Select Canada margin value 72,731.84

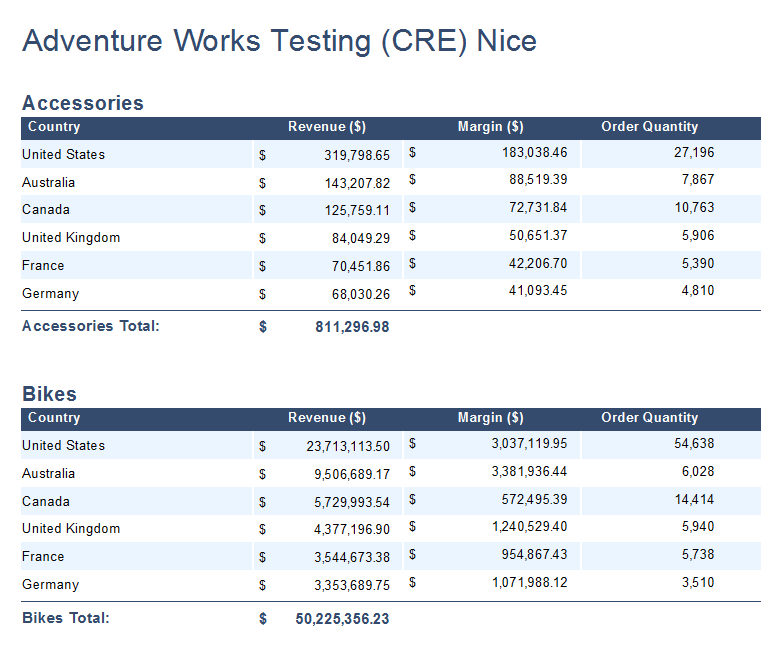[538, 208]
